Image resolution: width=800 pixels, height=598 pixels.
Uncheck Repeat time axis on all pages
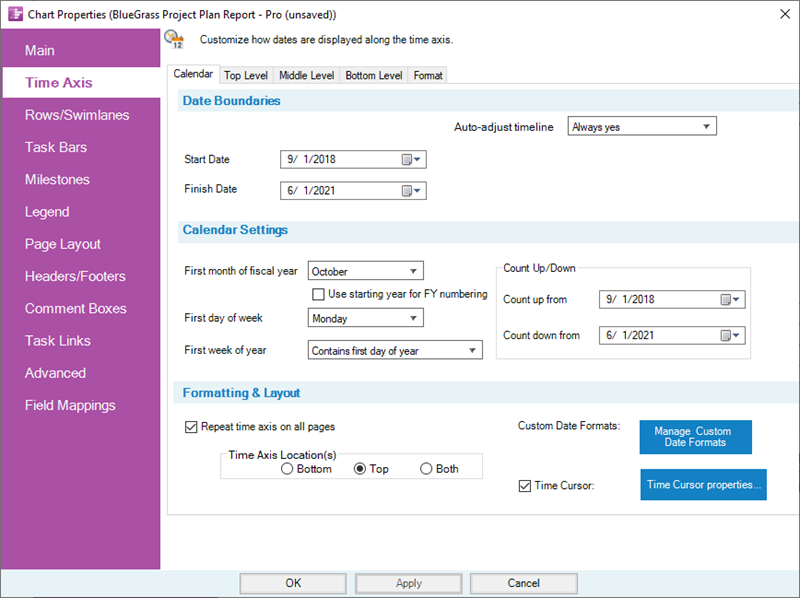click(192, 427)
